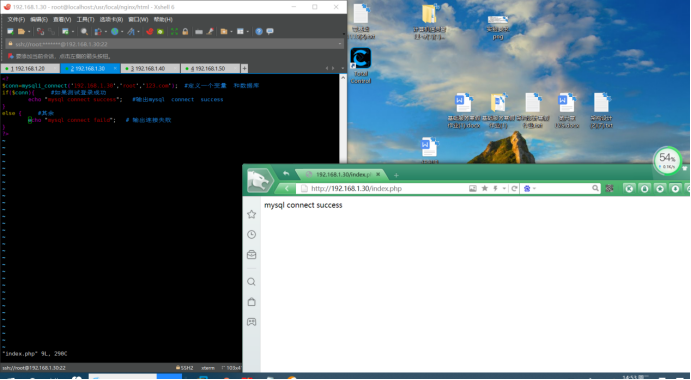Viewport: 691px width, 380px height.
Task: Open the shopping bag icon in browser sidebar
Action: point(252,302)
